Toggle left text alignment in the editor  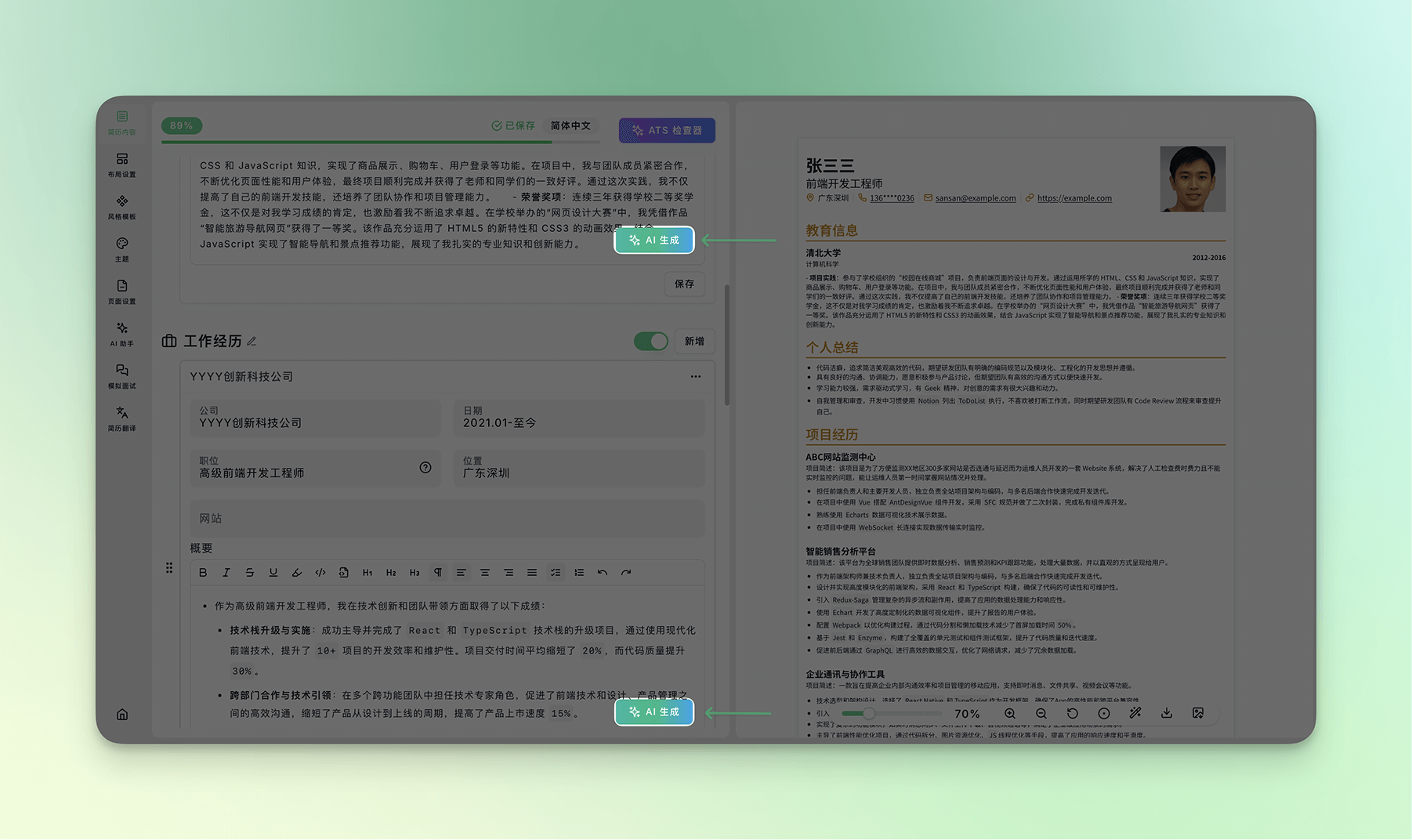click(x=462, y=573)
